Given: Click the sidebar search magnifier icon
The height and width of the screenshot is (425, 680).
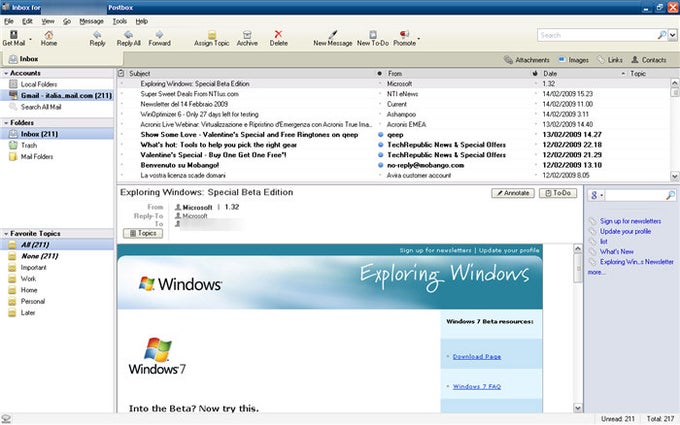Looking at the screenshot, I should tap(670, 195).
